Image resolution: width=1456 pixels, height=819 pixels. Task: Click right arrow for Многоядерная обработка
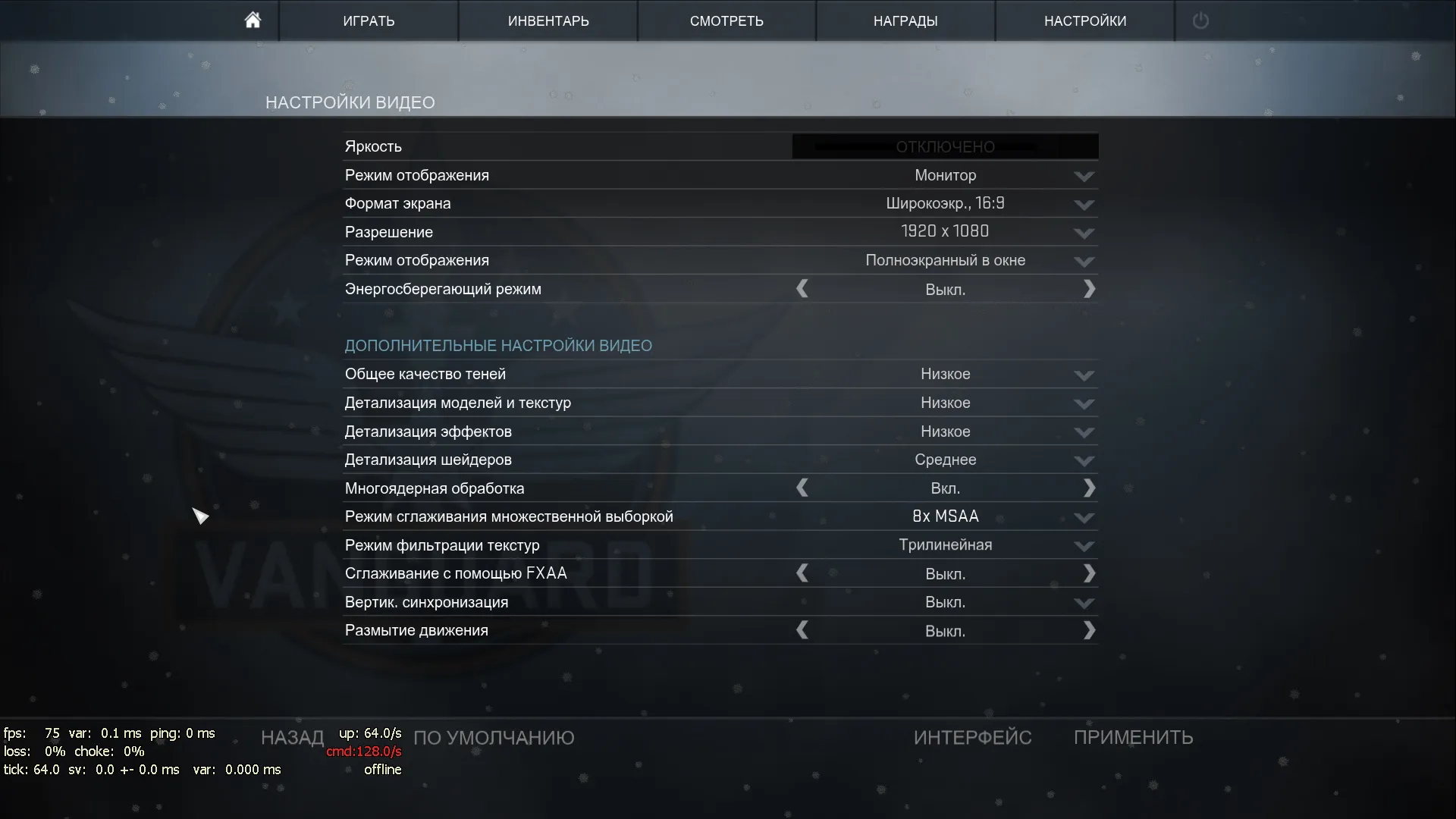[x=1089, y=488]
